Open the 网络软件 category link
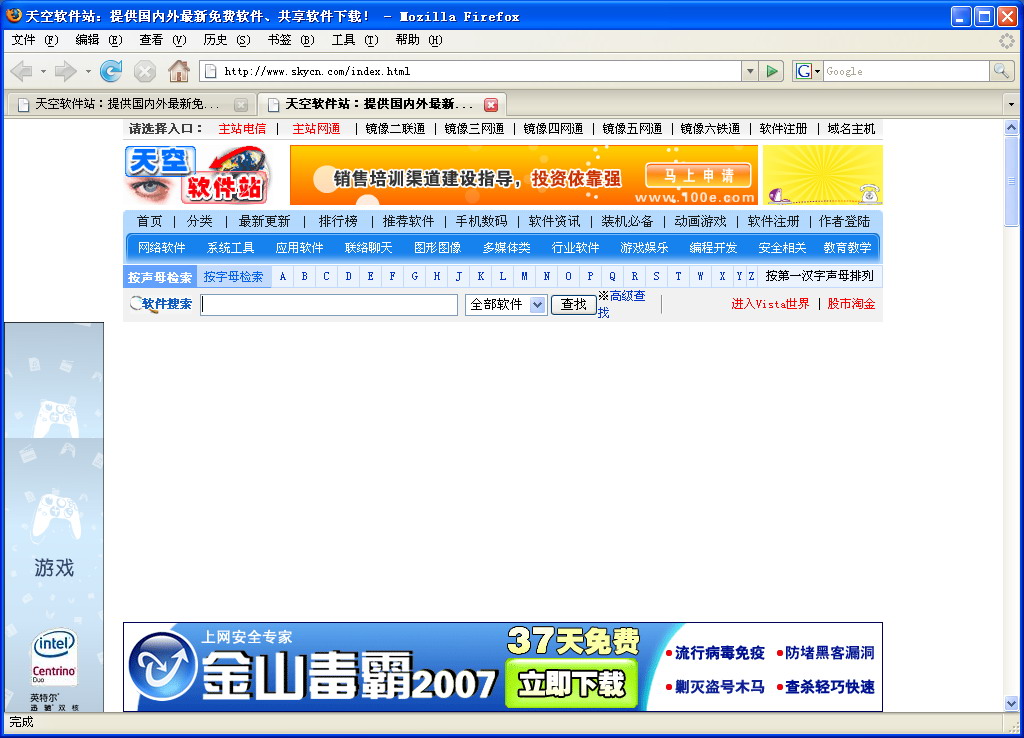The width and height of the screenshot is (1024, 738). pyautogui.click(x=161, y=248)
